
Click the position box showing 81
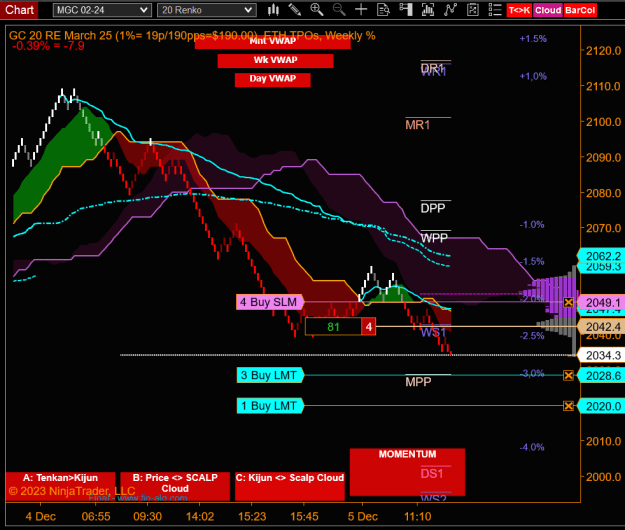(x=333, y=327)
